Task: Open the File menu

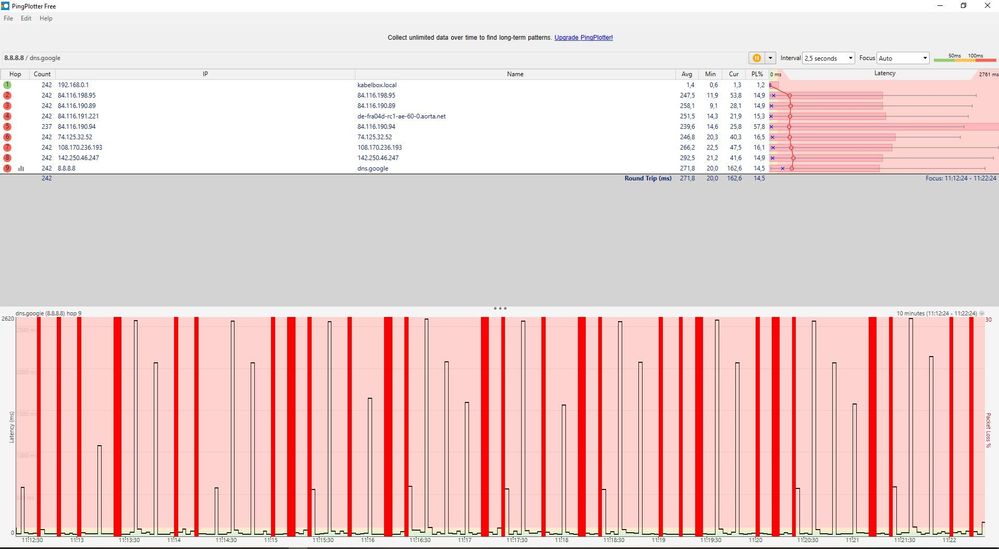Action: (8, 18)
